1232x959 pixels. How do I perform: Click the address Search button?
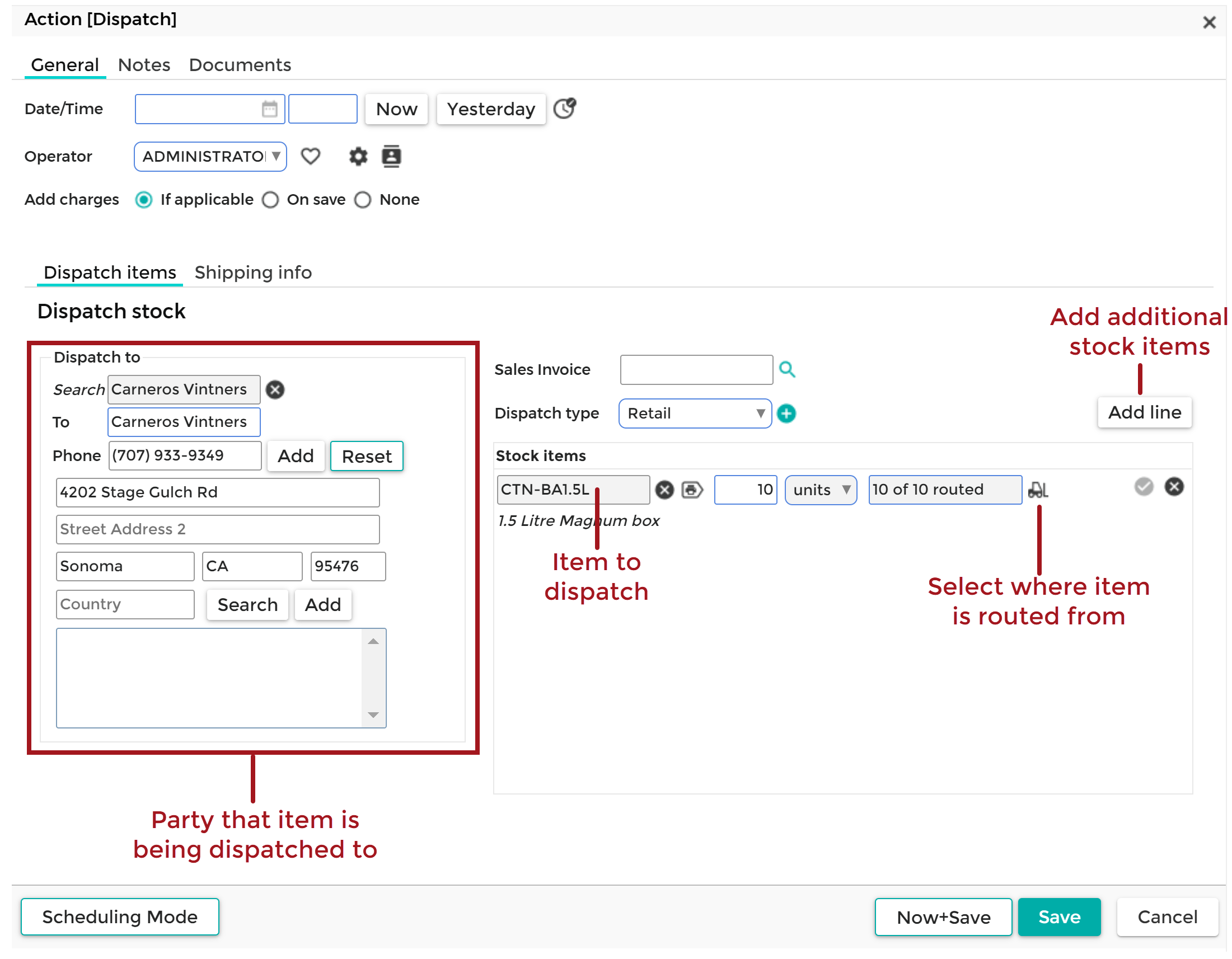point(247,605)
